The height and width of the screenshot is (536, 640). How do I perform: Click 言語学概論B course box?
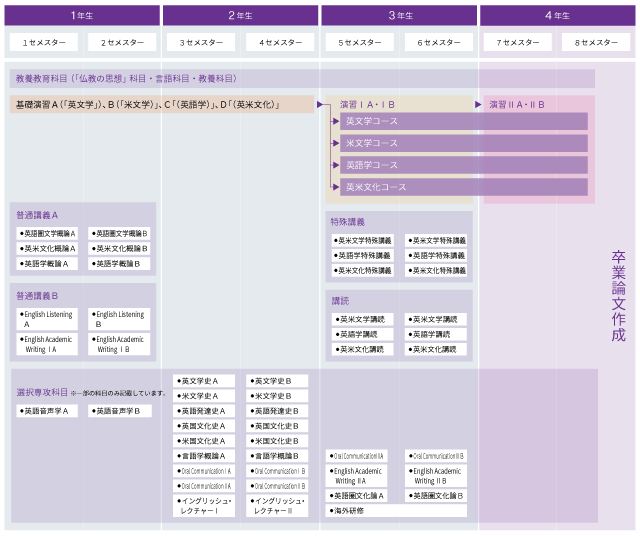click(x=277, y=456)
